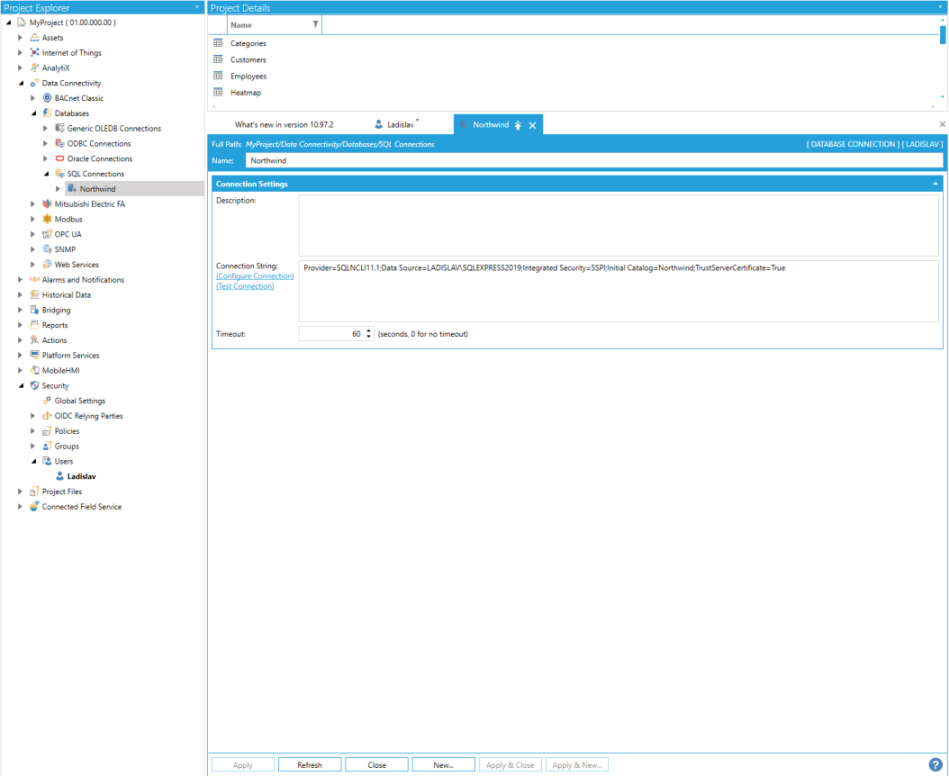The height and width of the screenshot is (776, 949).
Task: Expand the Assets tree node
Action: click(x=21, y=38)
